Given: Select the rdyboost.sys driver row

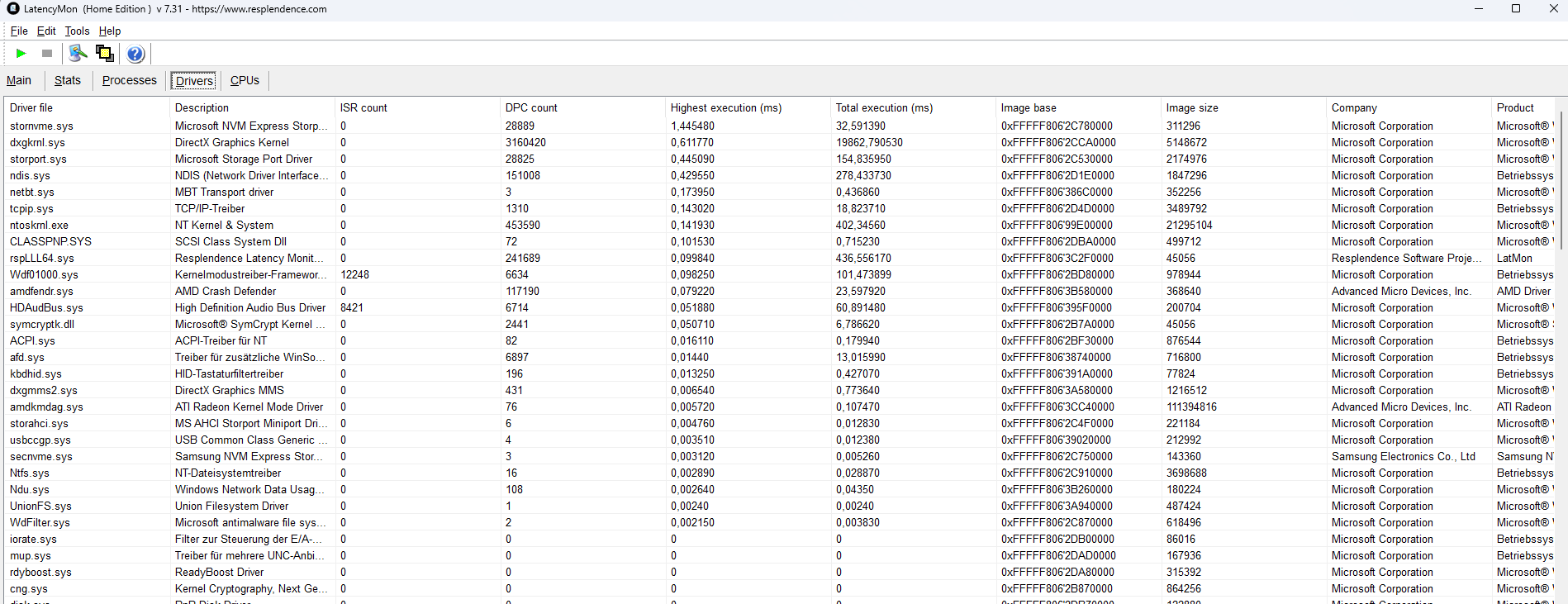Looking at the screenshot, I should [x=781, y=572].
